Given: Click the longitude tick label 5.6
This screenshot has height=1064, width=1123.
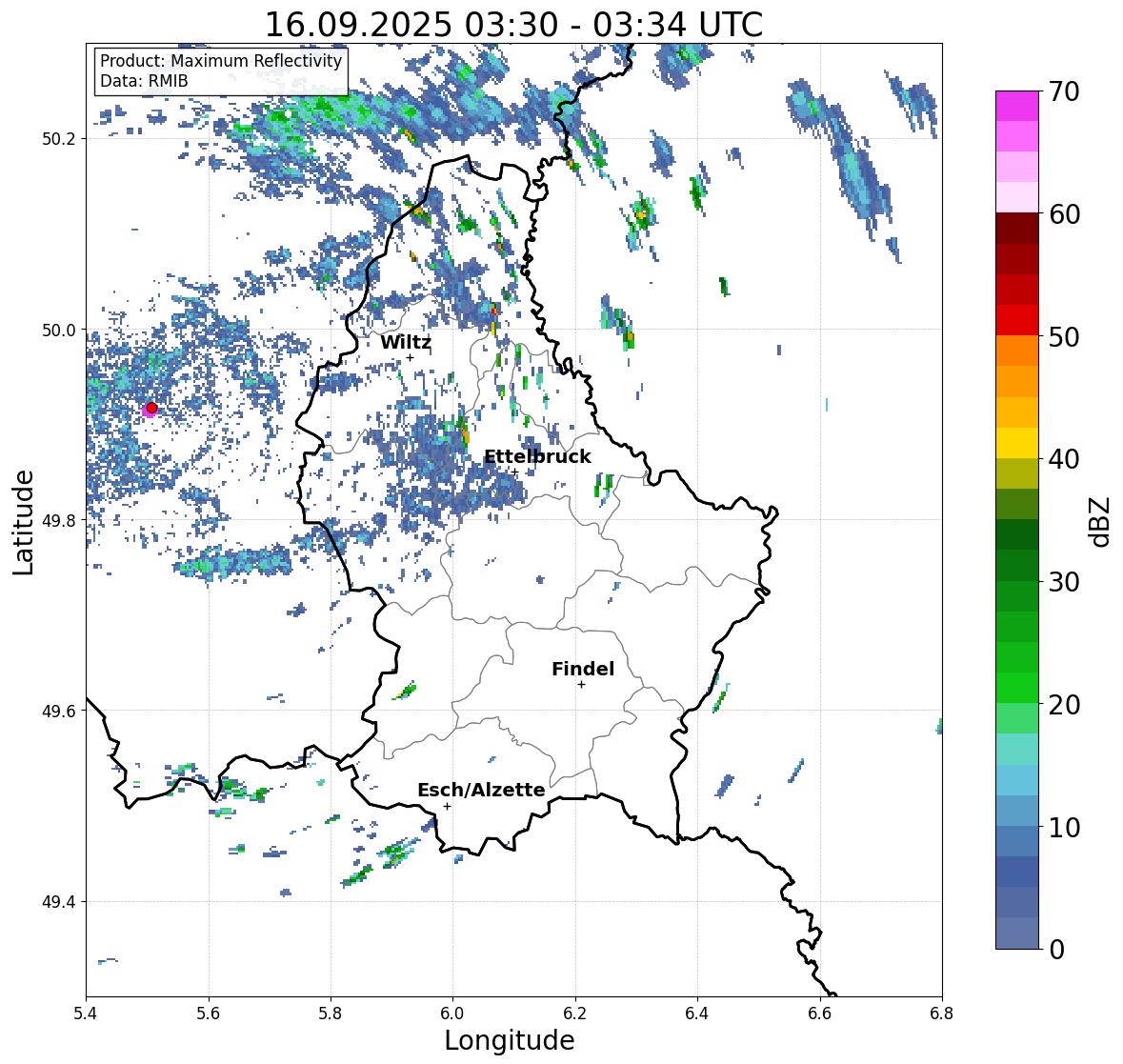Looking at the screenshot, I should (x=209, y=1014).
